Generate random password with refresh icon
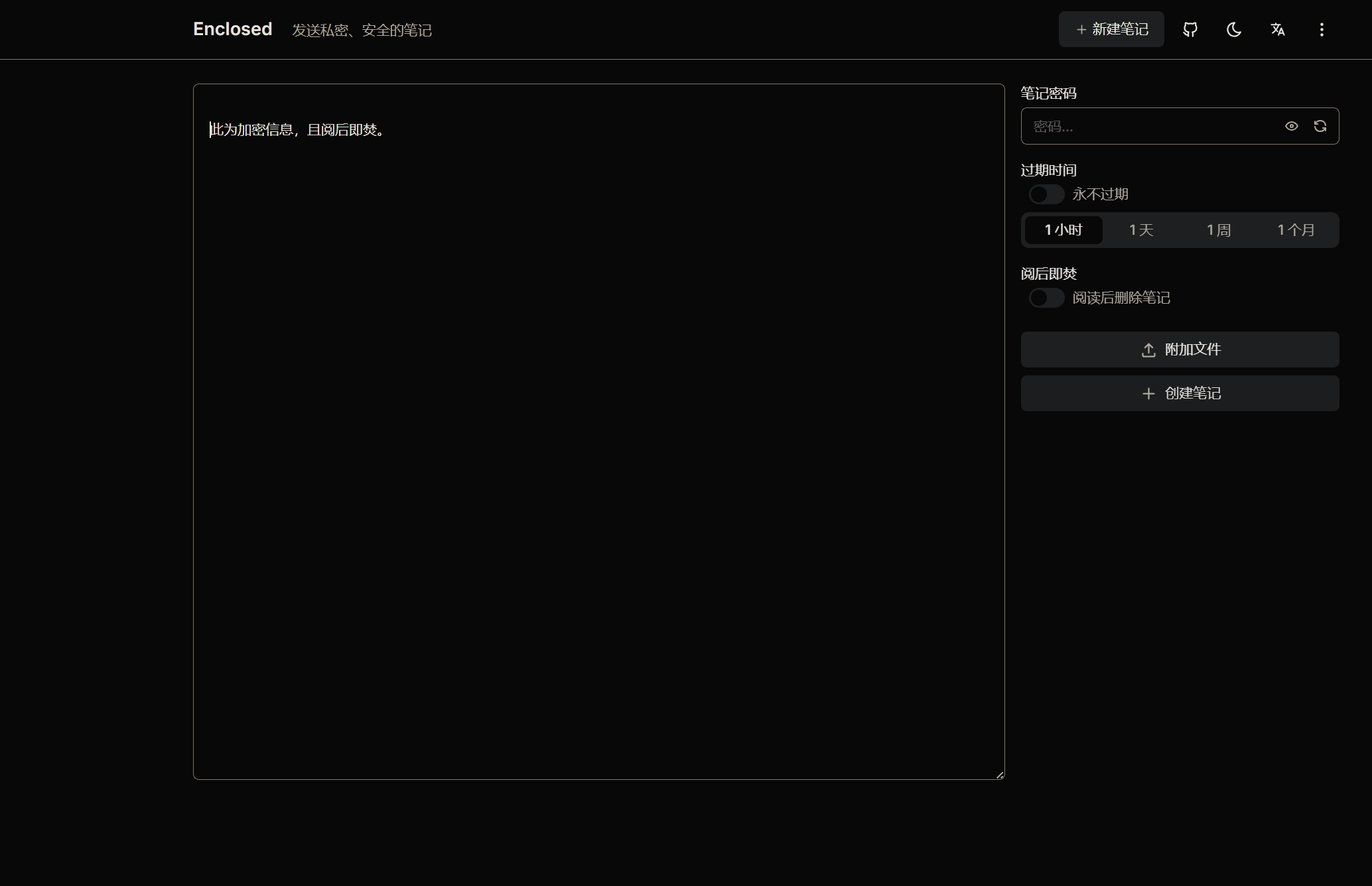The height and width of the screenshot is (886, 1372). (x=1320, y=126)
